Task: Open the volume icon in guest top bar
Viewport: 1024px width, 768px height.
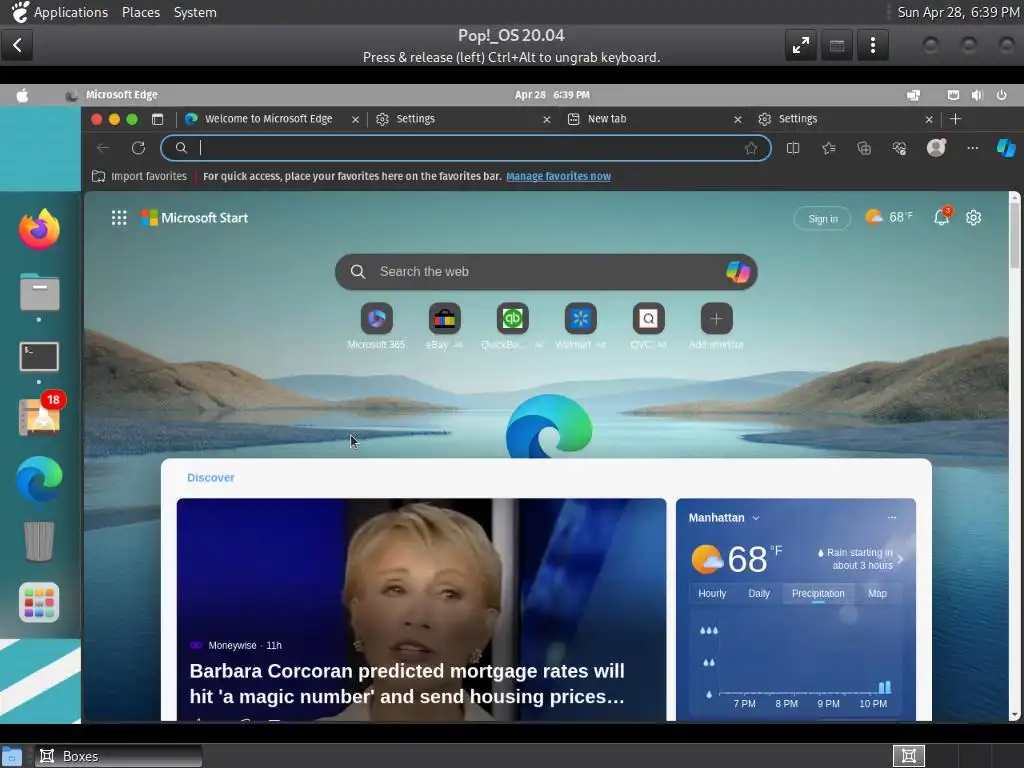Action: tap(977, 95)
